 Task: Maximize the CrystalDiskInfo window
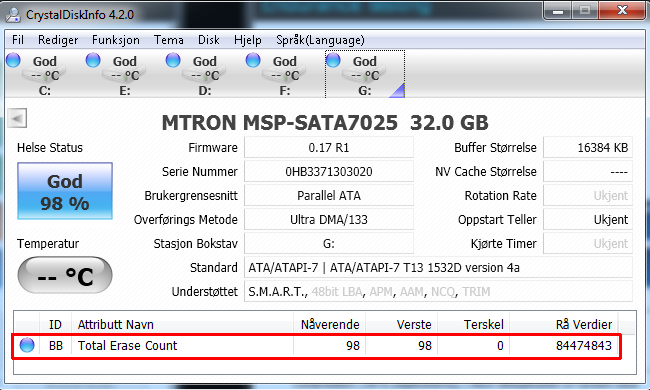[585, 10]
